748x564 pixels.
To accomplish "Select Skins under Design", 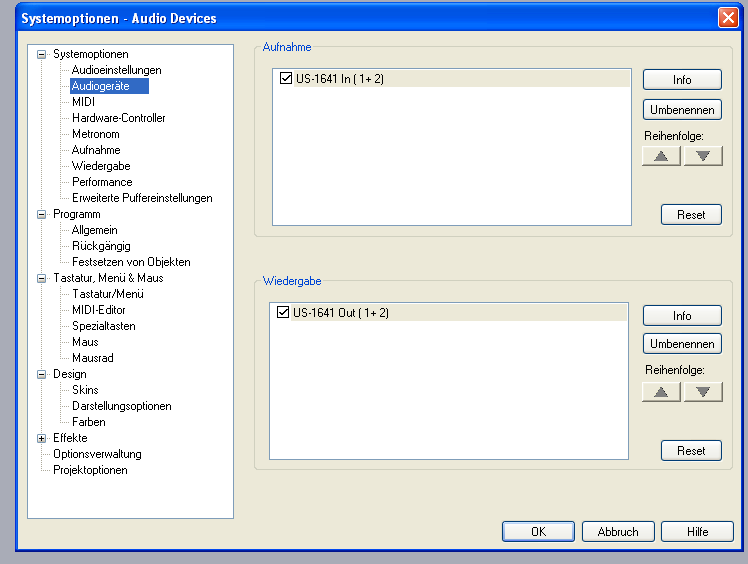I will coord(85,390).
